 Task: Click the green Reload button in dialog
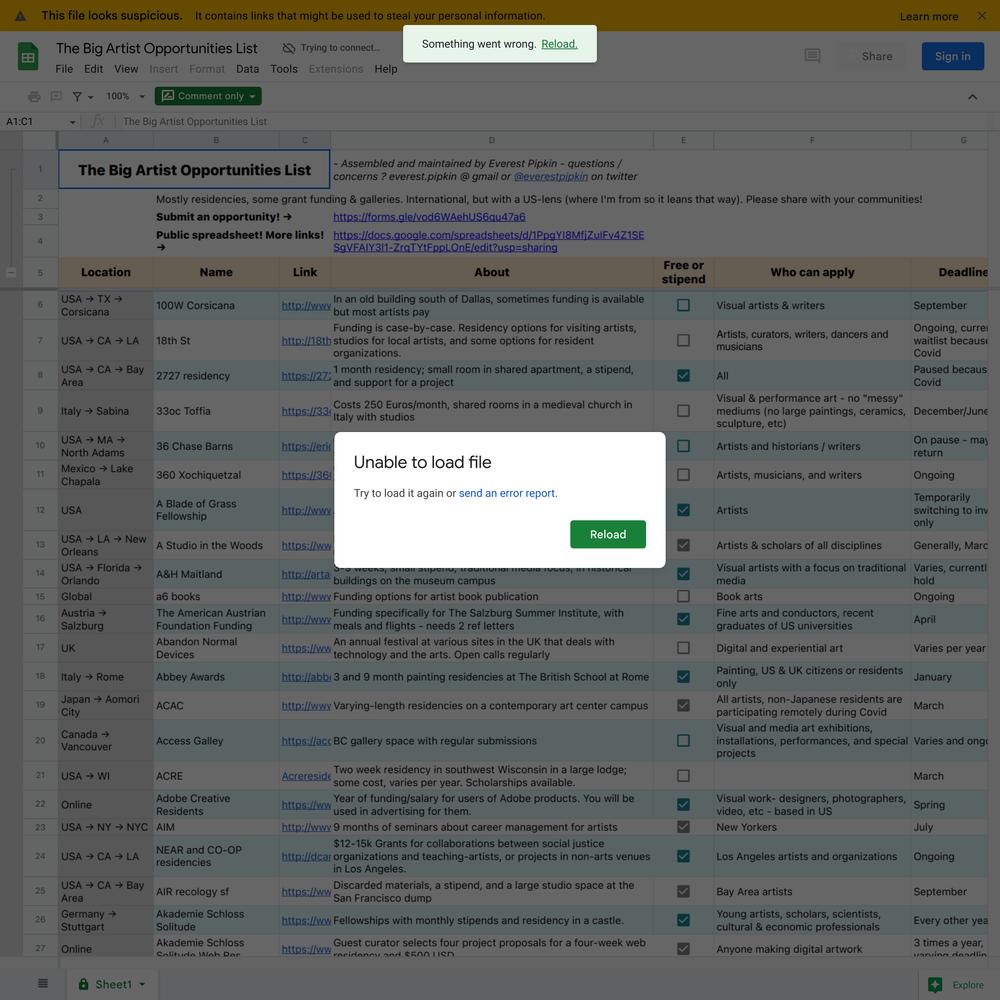click(x=608, y=534)
